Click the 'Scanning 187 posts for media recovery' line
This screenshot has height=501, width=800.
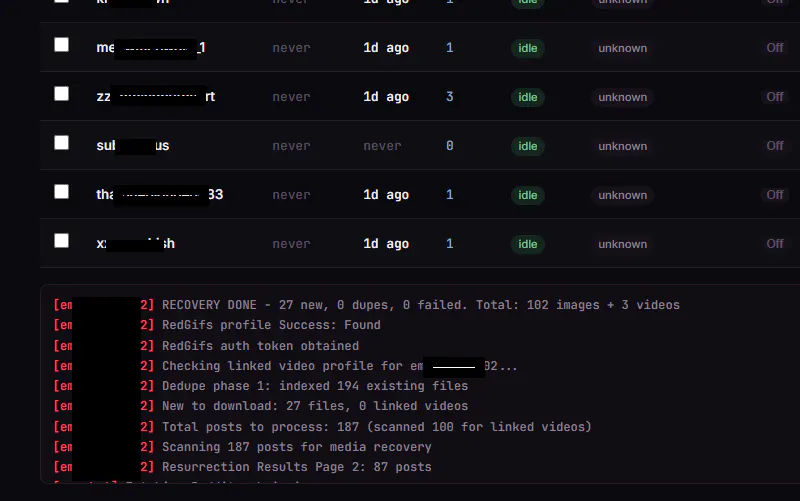[242, 447]
